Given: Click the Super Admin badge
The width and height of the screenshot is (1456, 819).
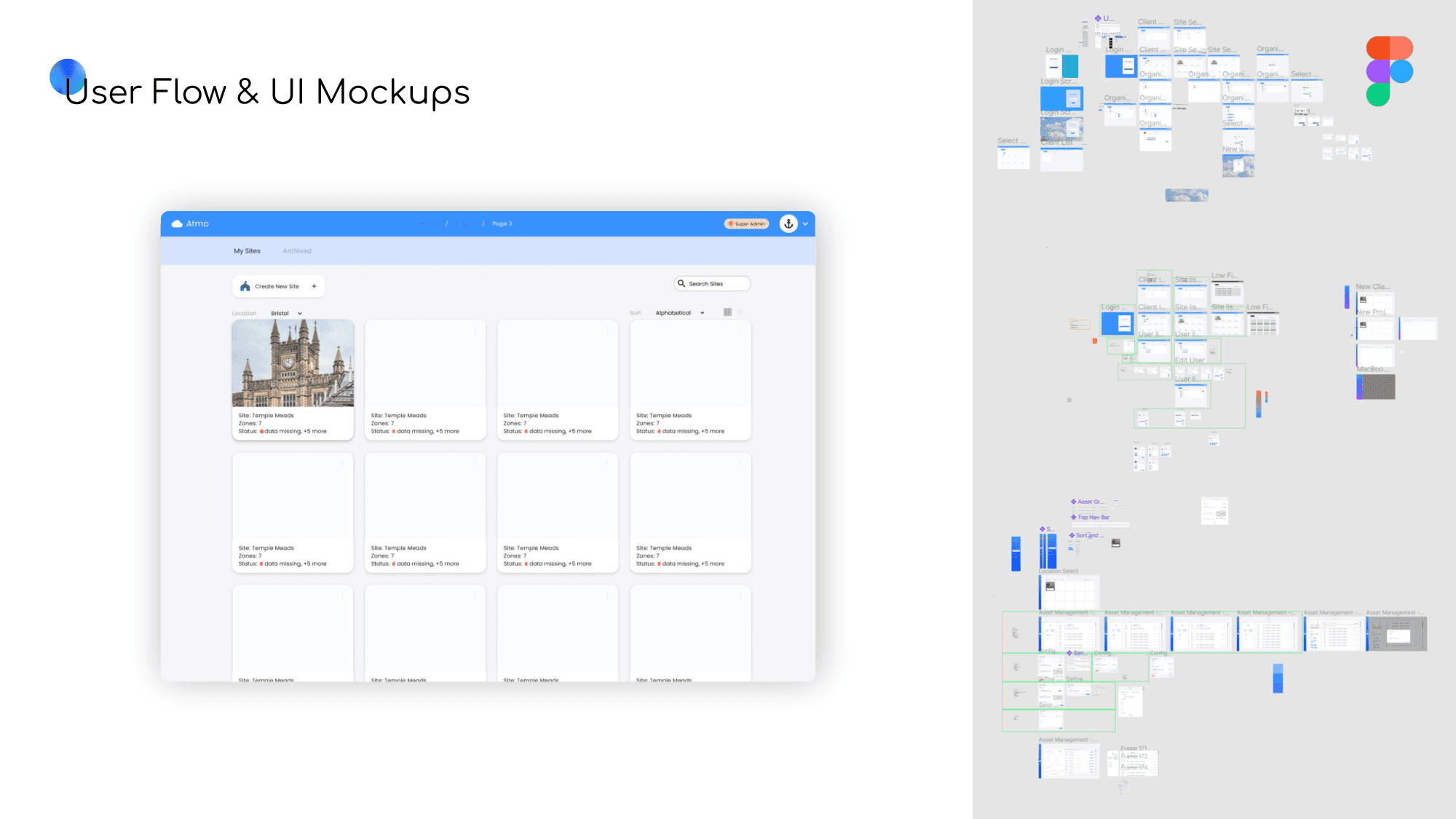Looking at the screenshot, I should coord(747,223).
